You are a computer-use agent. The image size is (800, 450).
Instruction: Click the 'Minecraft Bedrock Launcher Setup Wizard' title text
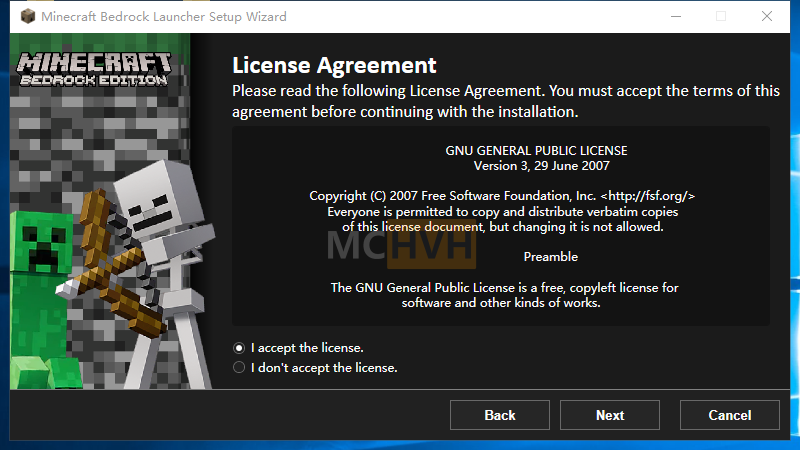point(164,16)
